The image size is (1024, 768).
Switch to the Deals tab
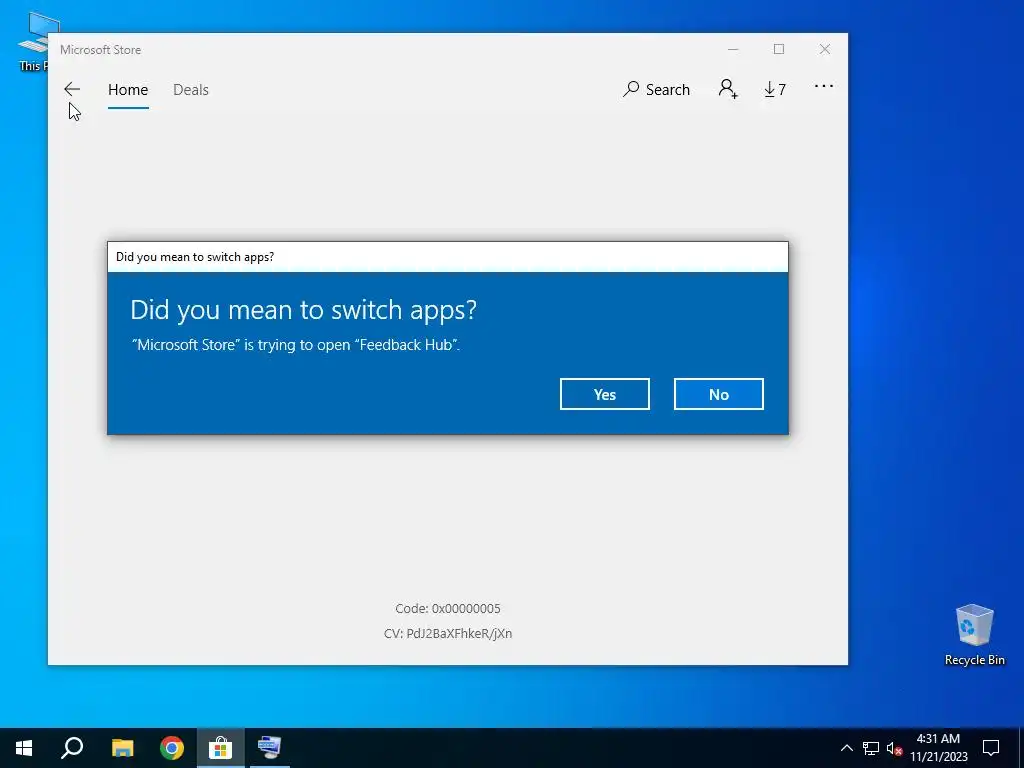point(191,89)
